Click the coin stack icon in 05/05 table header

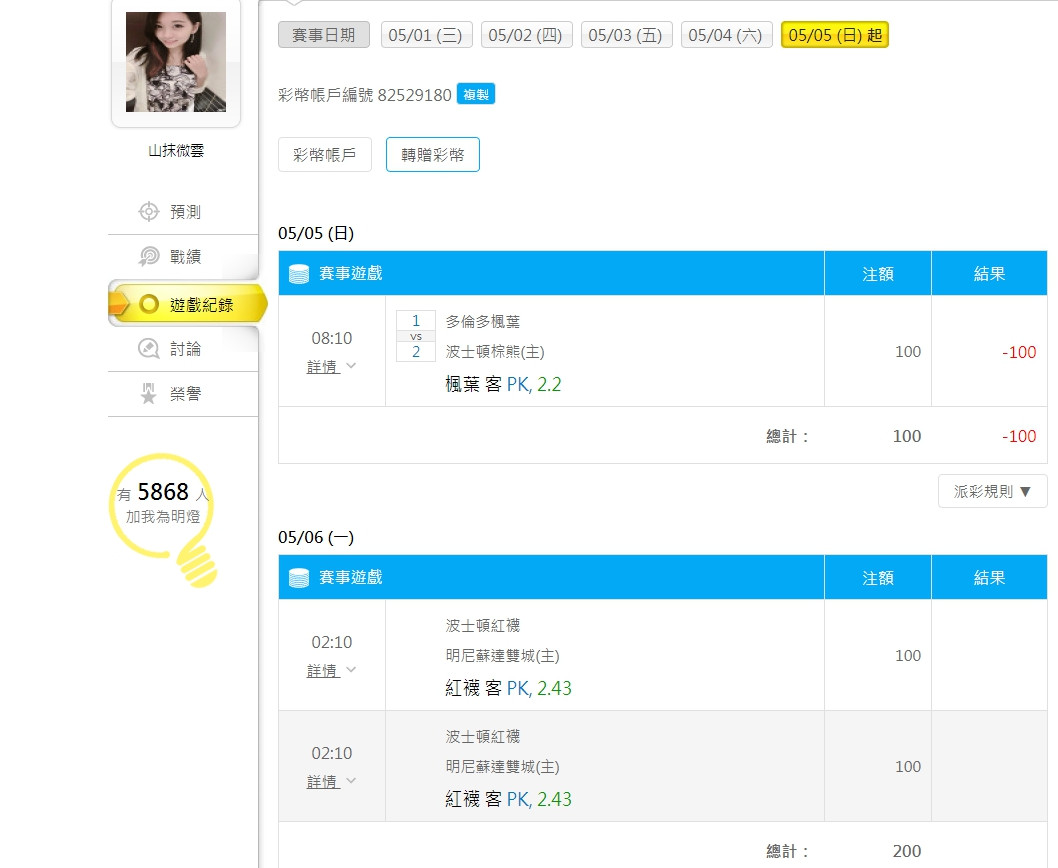pyautogui.click(x=298, y=274)
